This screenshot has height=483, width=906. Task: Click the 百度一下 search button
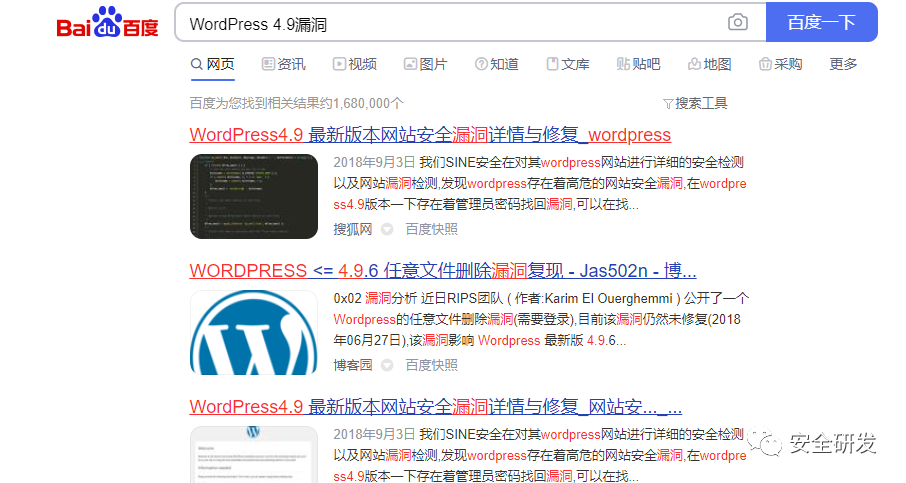tap(822, 22)
